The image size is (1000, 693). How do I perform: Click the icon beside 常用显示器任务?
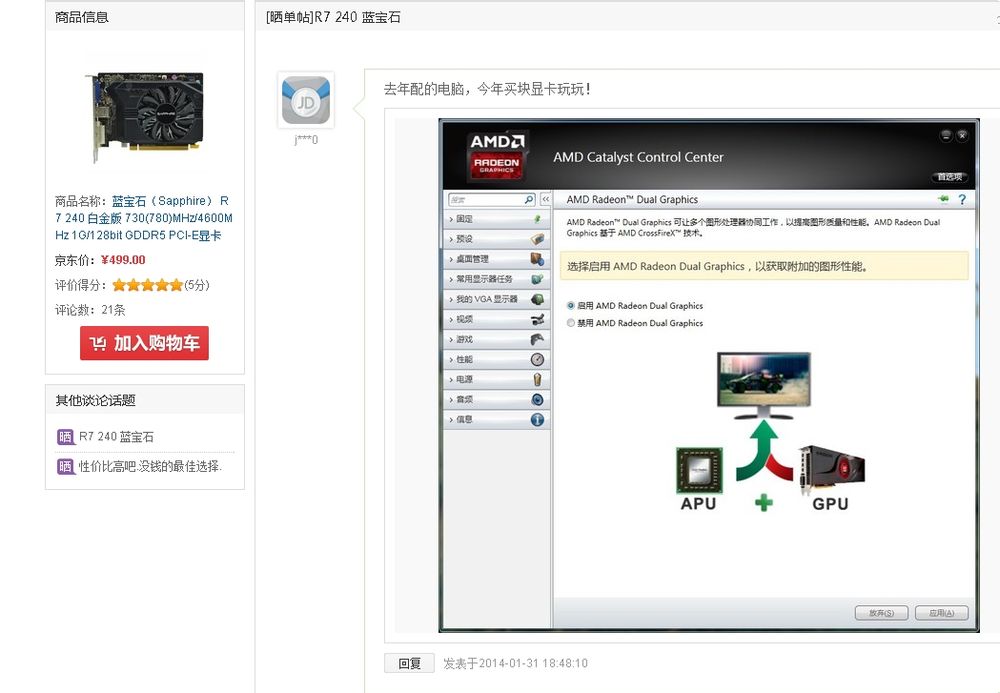point(537,279)
